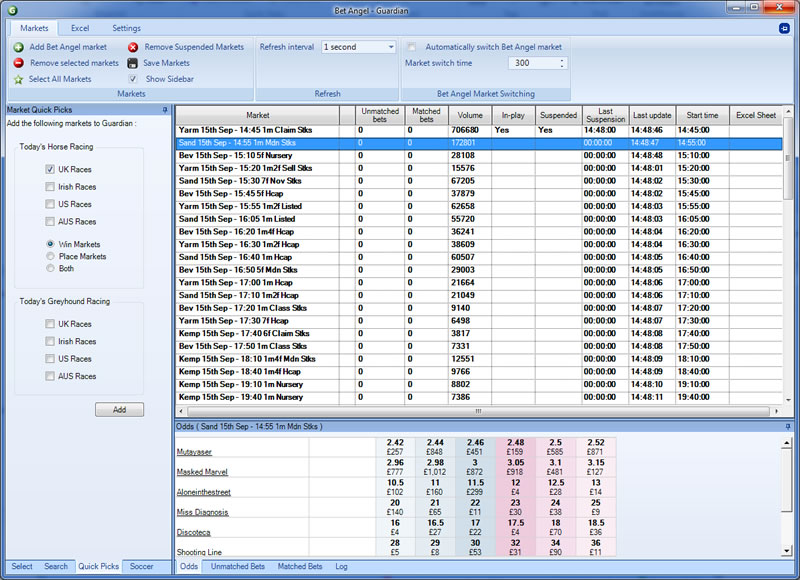This screenshot has width=800, height=580.
Task: Check US Races under Today's Greyhound Racing
Action: (x=50, y=359)
